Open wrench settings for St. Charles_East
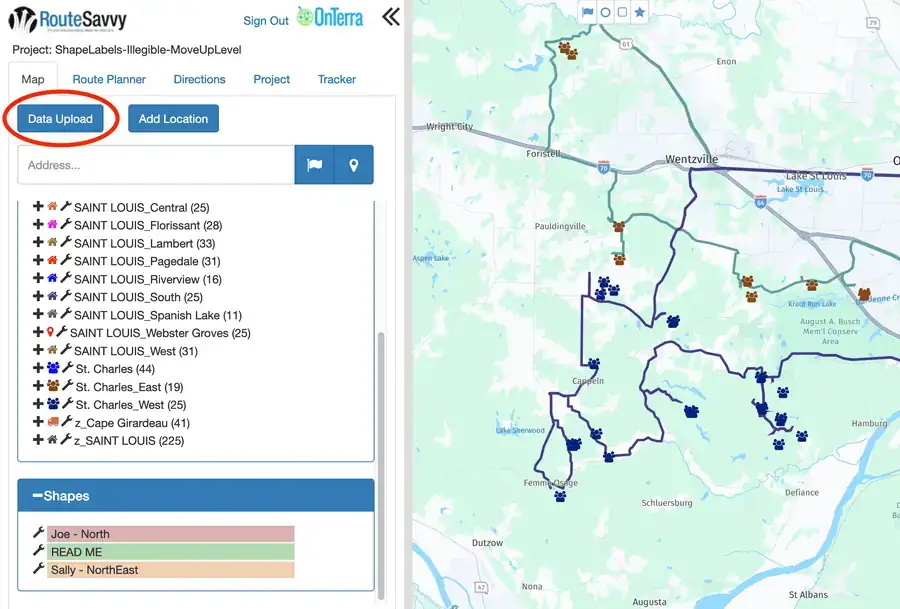 click(67, 385)
